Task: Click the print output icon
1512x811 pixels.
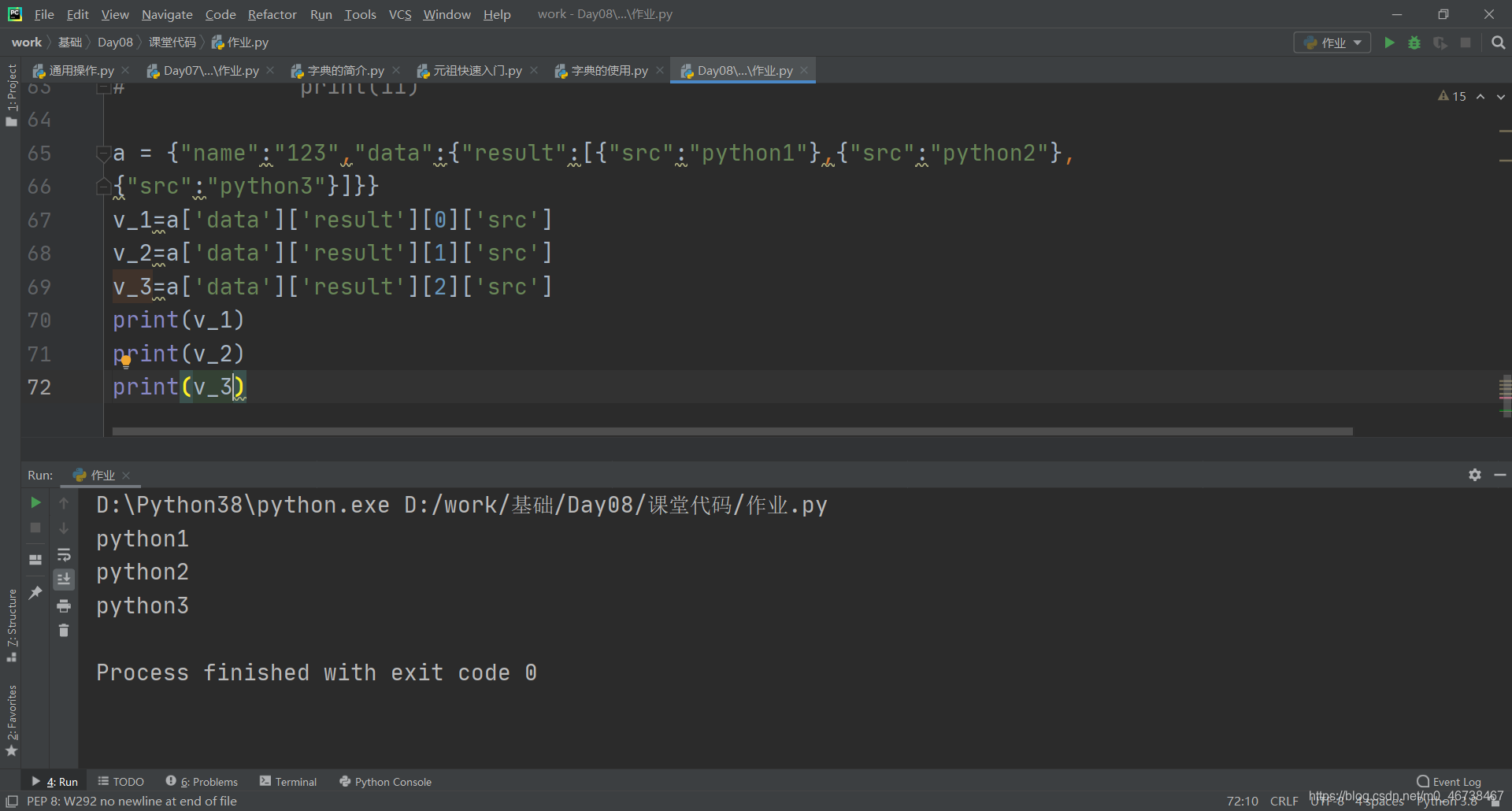Action: (64, 605)
